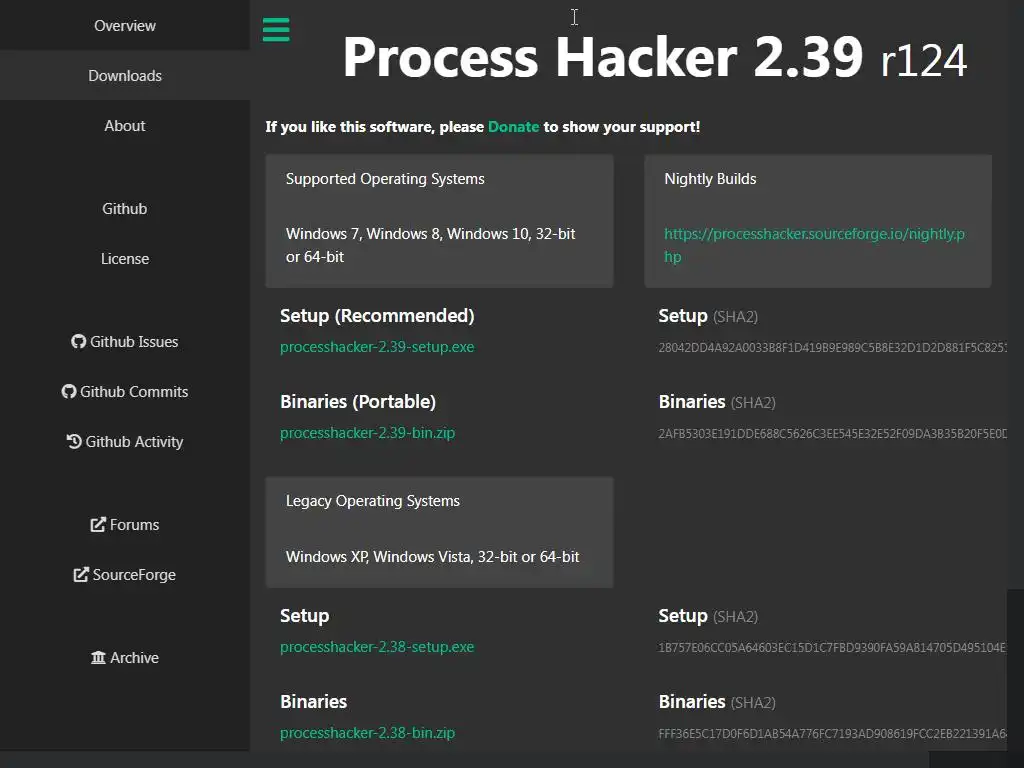The width and height of the screenshot is (1024, 768).
Task: Click the external link icon beside SourceForge
Action: point(81,575)
